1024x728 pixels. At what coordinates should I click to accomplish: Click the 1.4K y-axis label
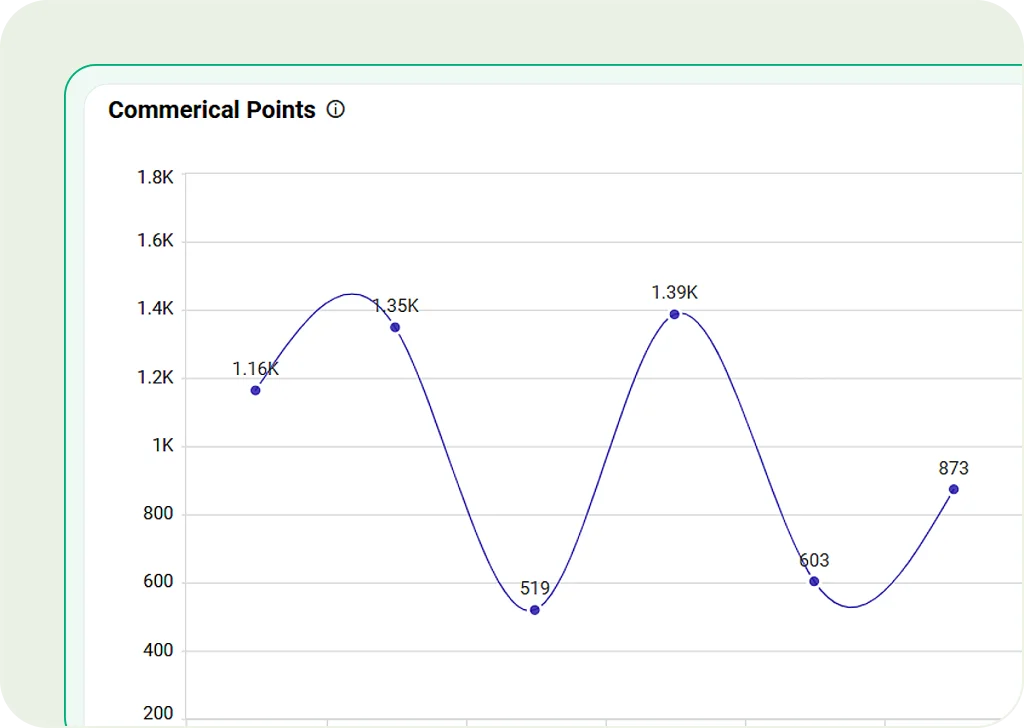coord(155,309)
